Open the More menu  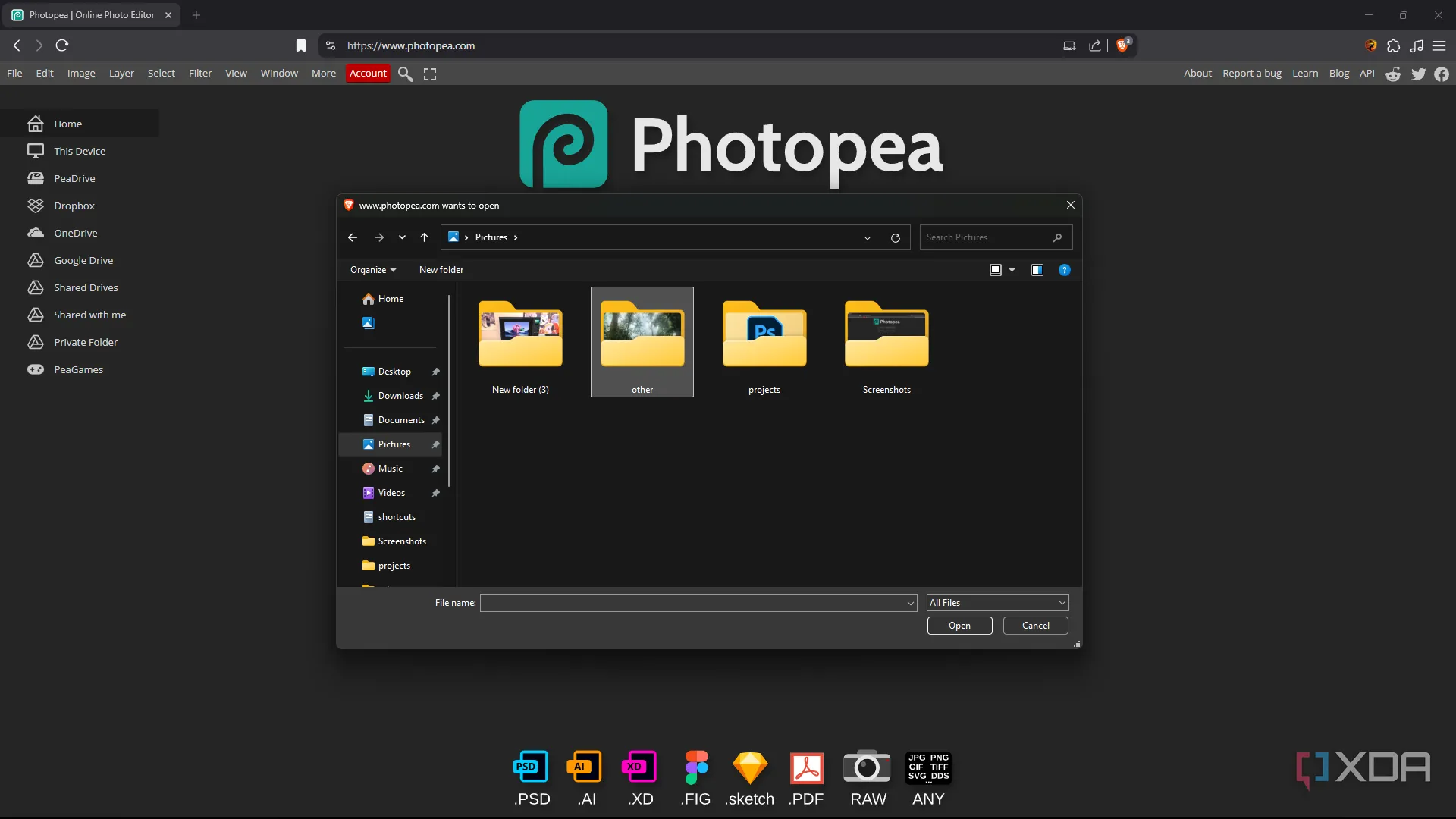click(324, 73)
